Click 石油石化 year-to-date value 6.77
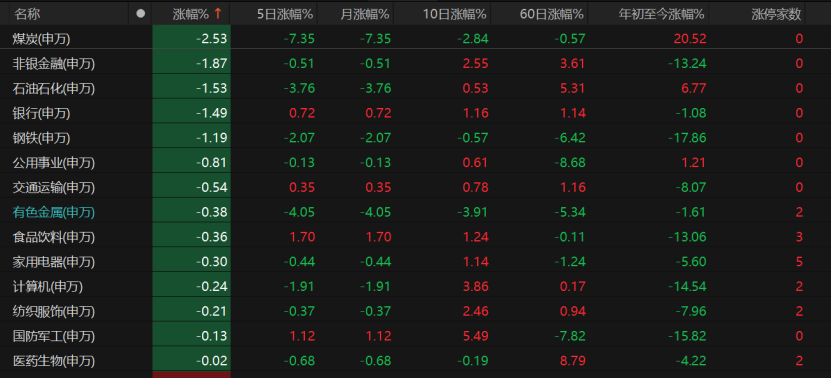 pyautogui.click(x=693, y=88)
